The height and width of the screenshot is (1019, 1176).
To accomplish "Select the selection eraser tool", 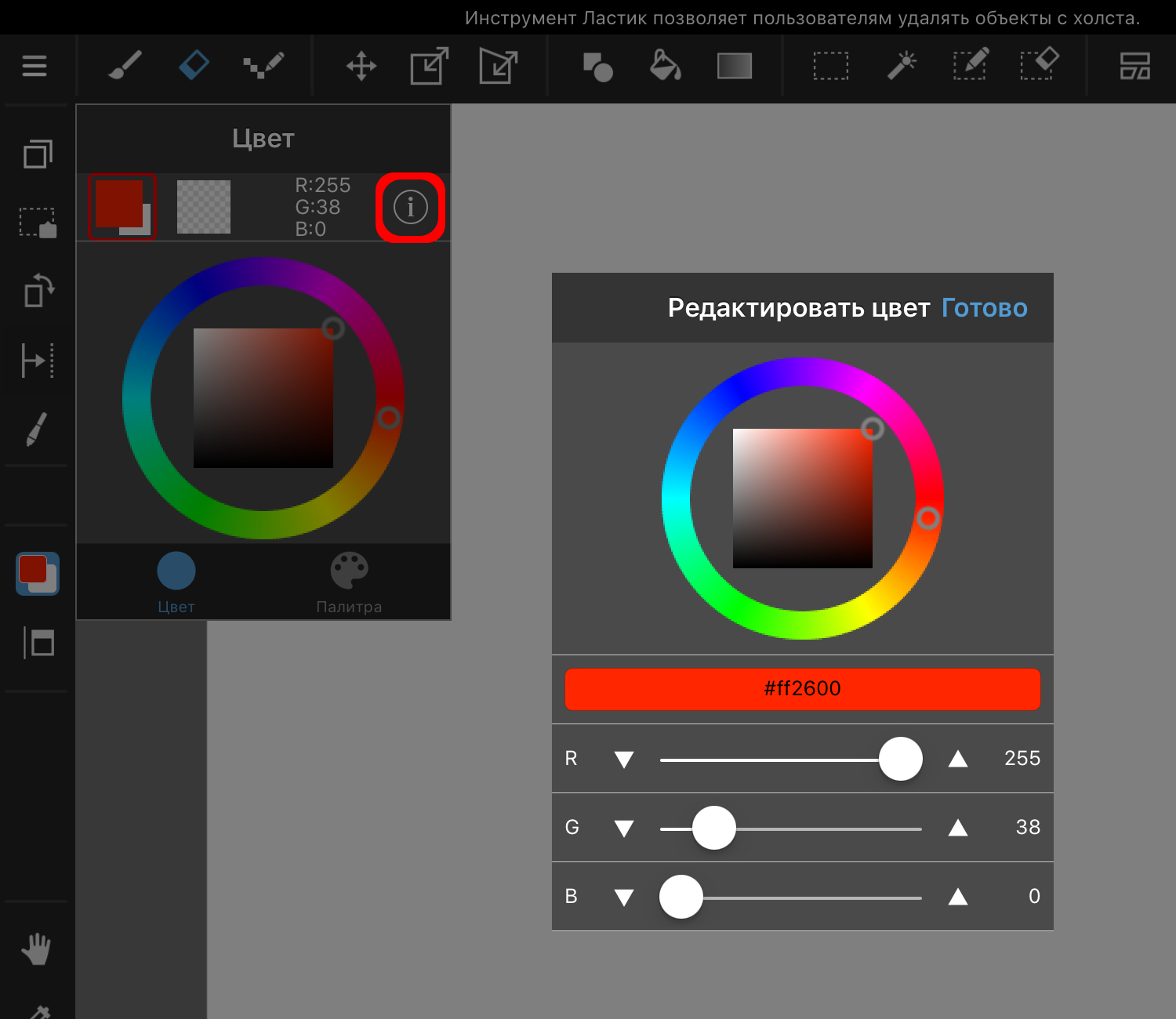I will (x=1040, y=65).
